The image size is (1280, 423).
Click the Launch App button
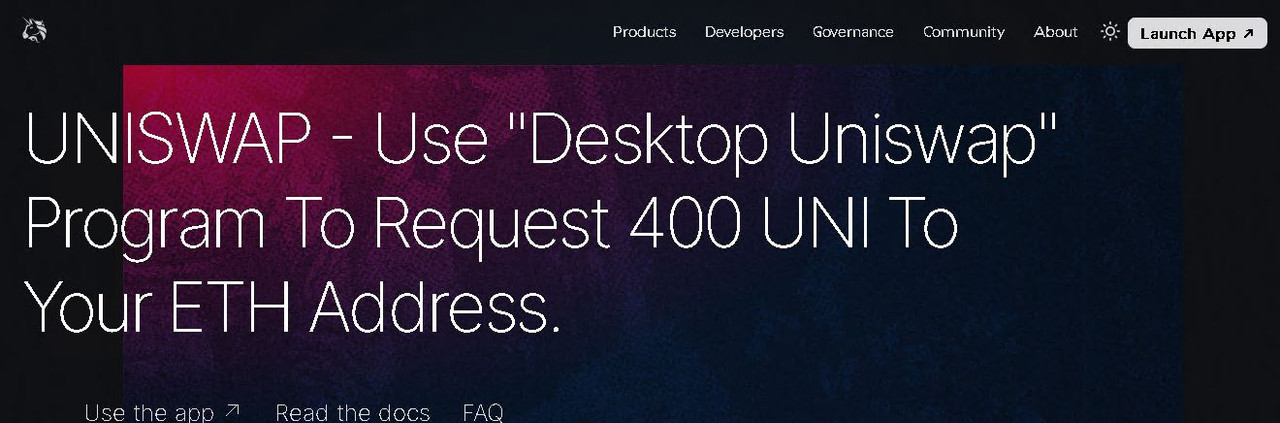point(1197,33)
